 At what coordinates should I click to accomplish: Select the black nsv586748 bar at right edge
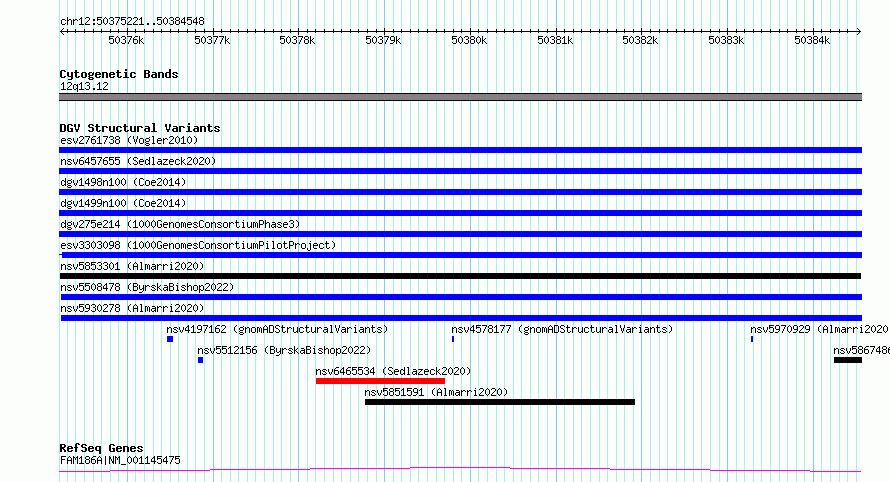[x=848, y=360]
